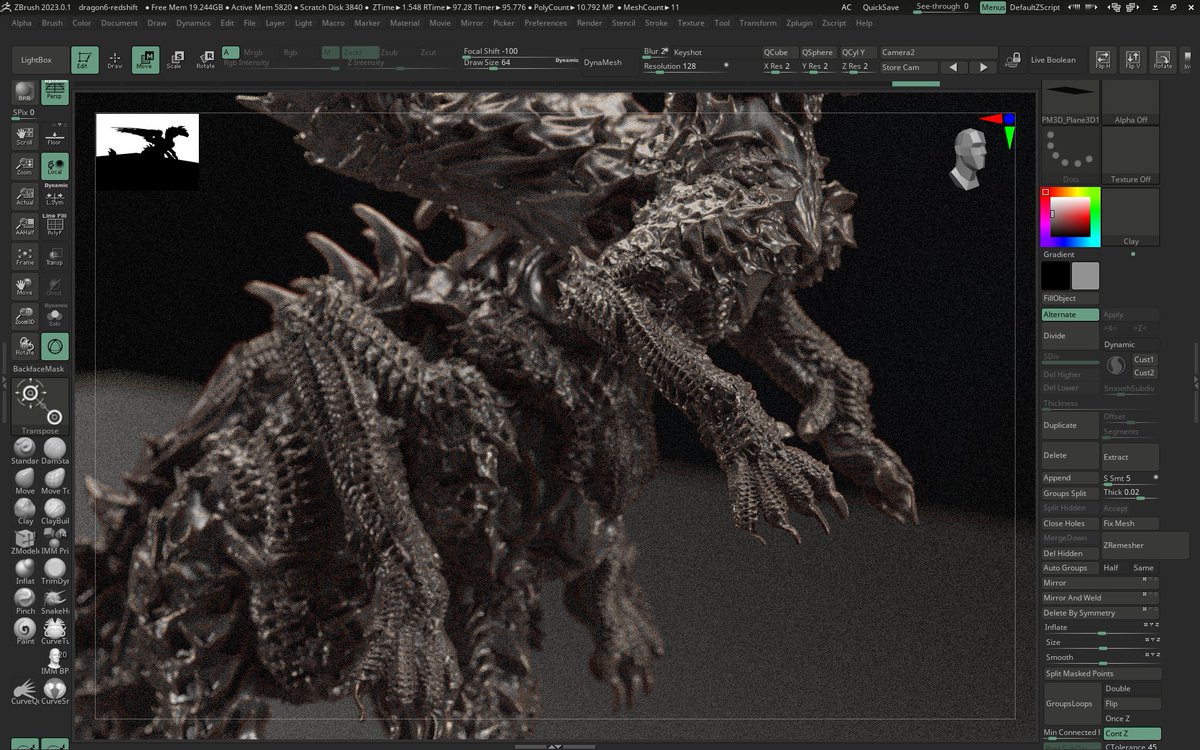Toggle PolyF wireframe display

55,226
